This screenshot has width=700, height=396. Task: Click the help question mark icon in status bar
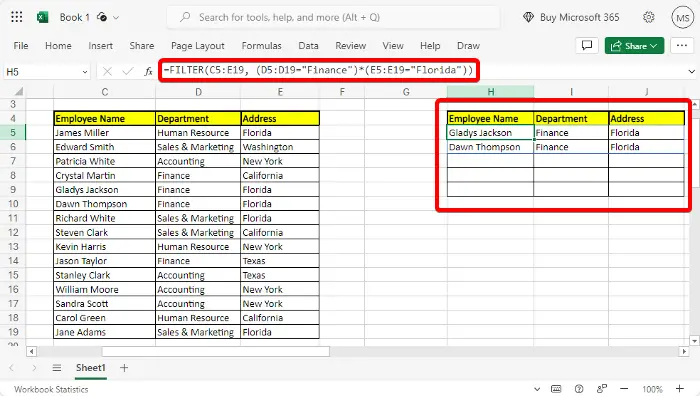tap(579, 389)
